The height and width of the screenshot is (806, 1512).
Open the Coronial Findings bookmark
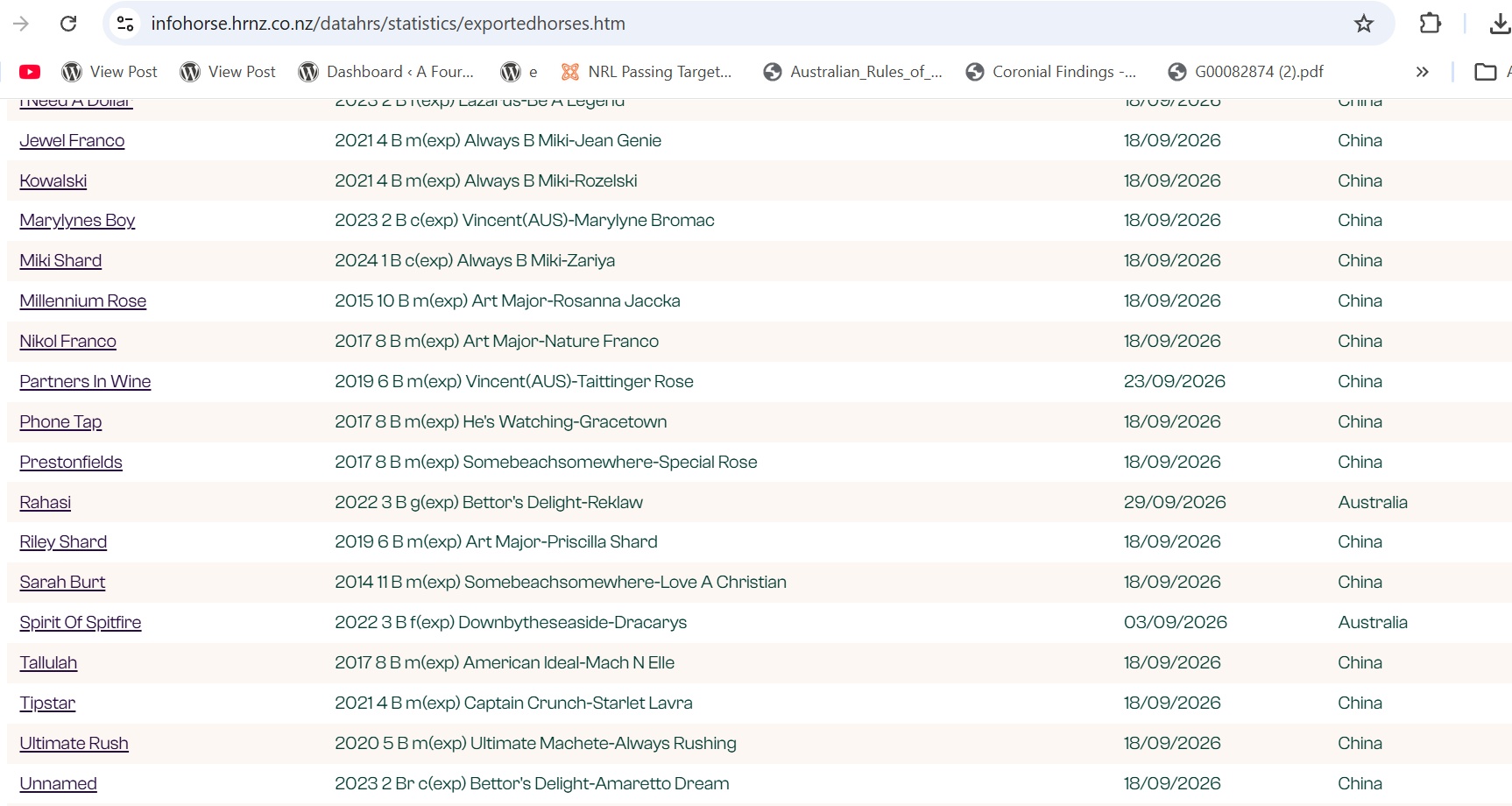pyautogui.click(x=1051, y=72)
